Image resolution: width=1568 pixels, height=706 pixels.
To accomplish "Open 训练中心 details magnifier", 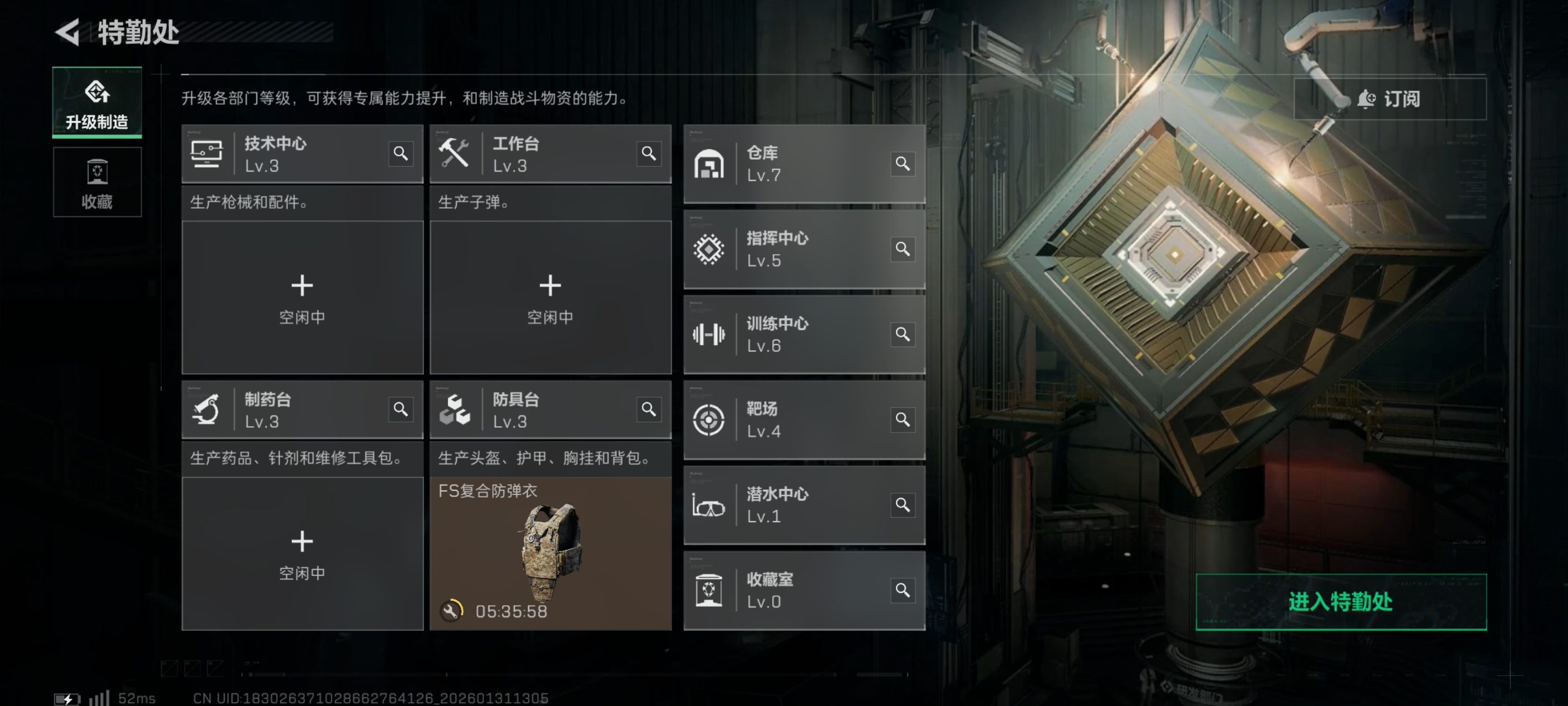I will pos(903,334).
